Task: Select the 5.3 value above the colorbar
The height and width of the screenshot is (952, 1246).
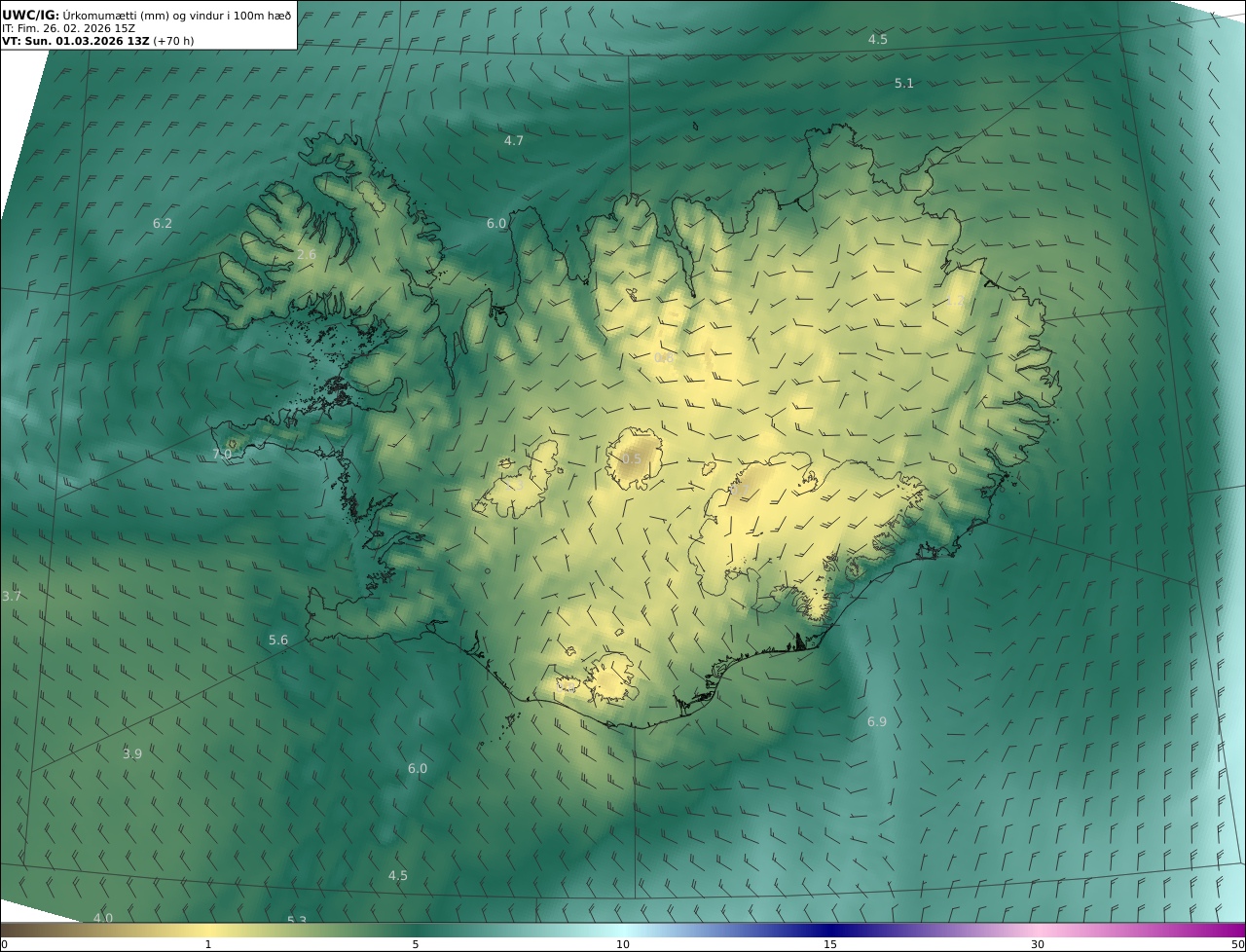Action: click(x=297, y=920)
